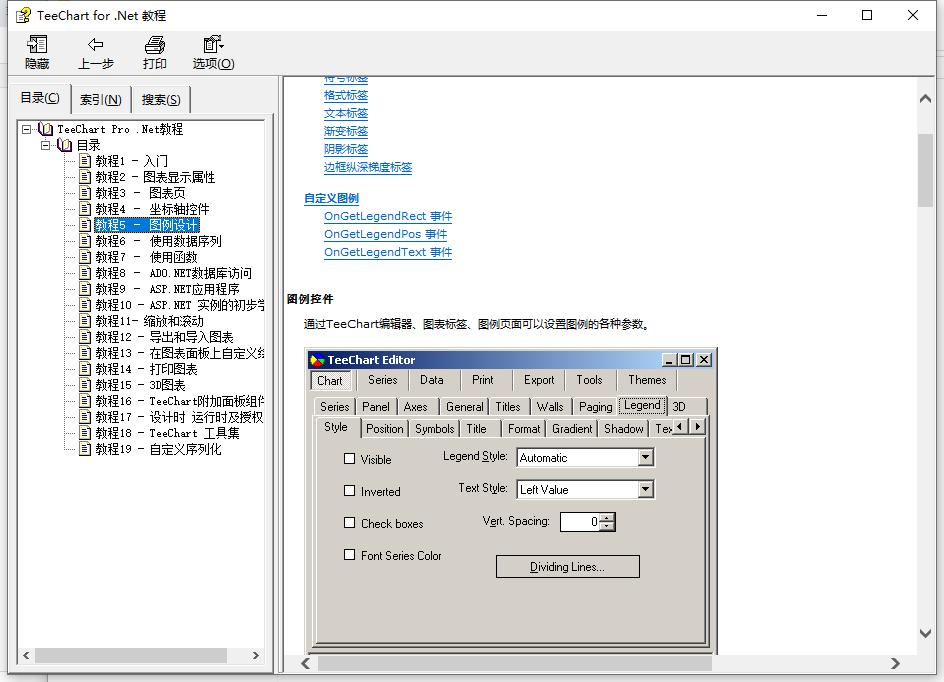Toggle the Font Series Color checkbox

[349, 554]
